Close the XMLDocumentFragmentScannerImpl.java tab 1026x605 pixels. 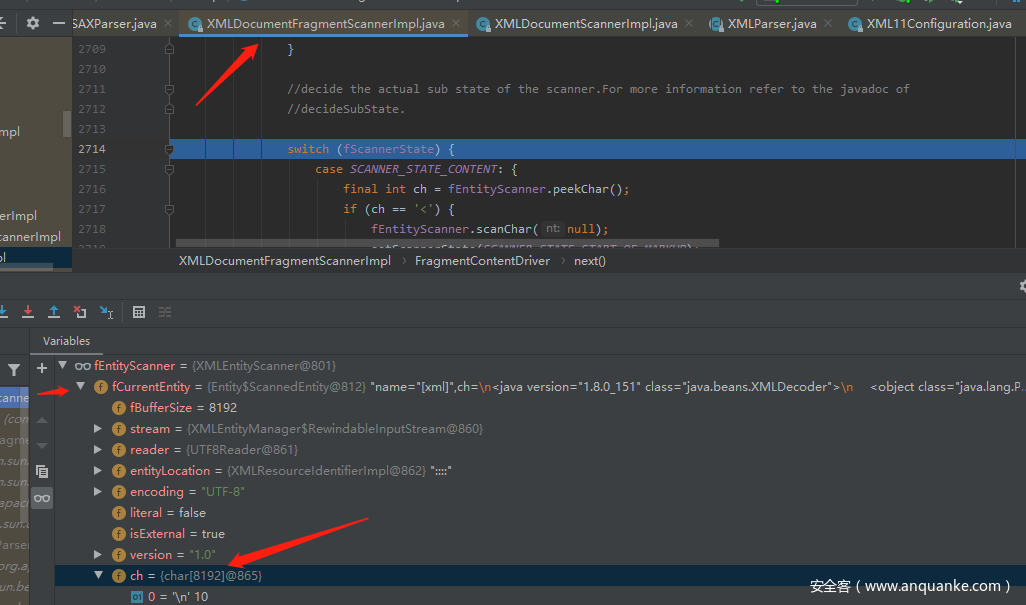click(x=457, y=23)
